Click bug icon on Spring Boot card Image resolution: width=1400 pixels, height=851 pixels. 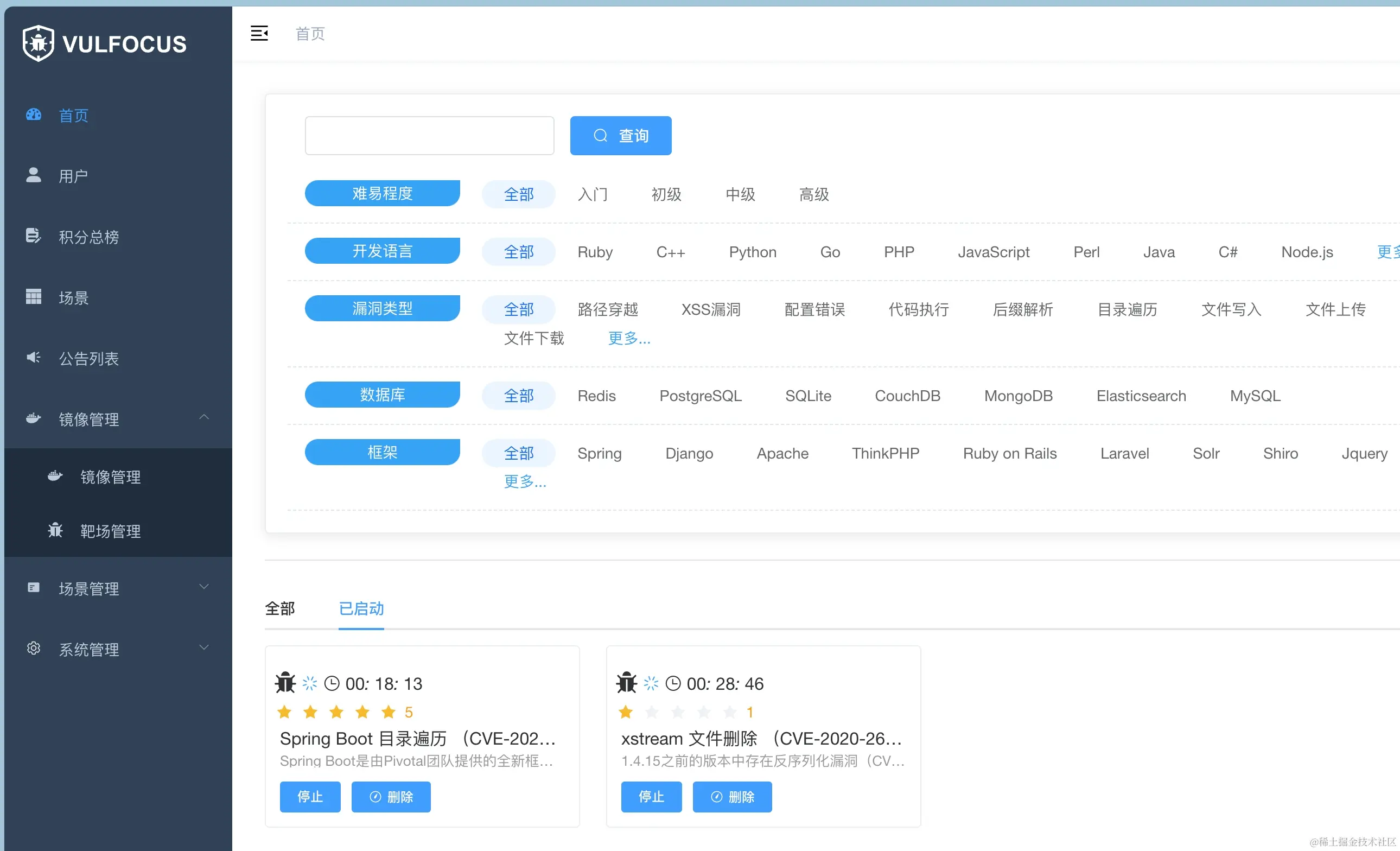coord(285,683)
